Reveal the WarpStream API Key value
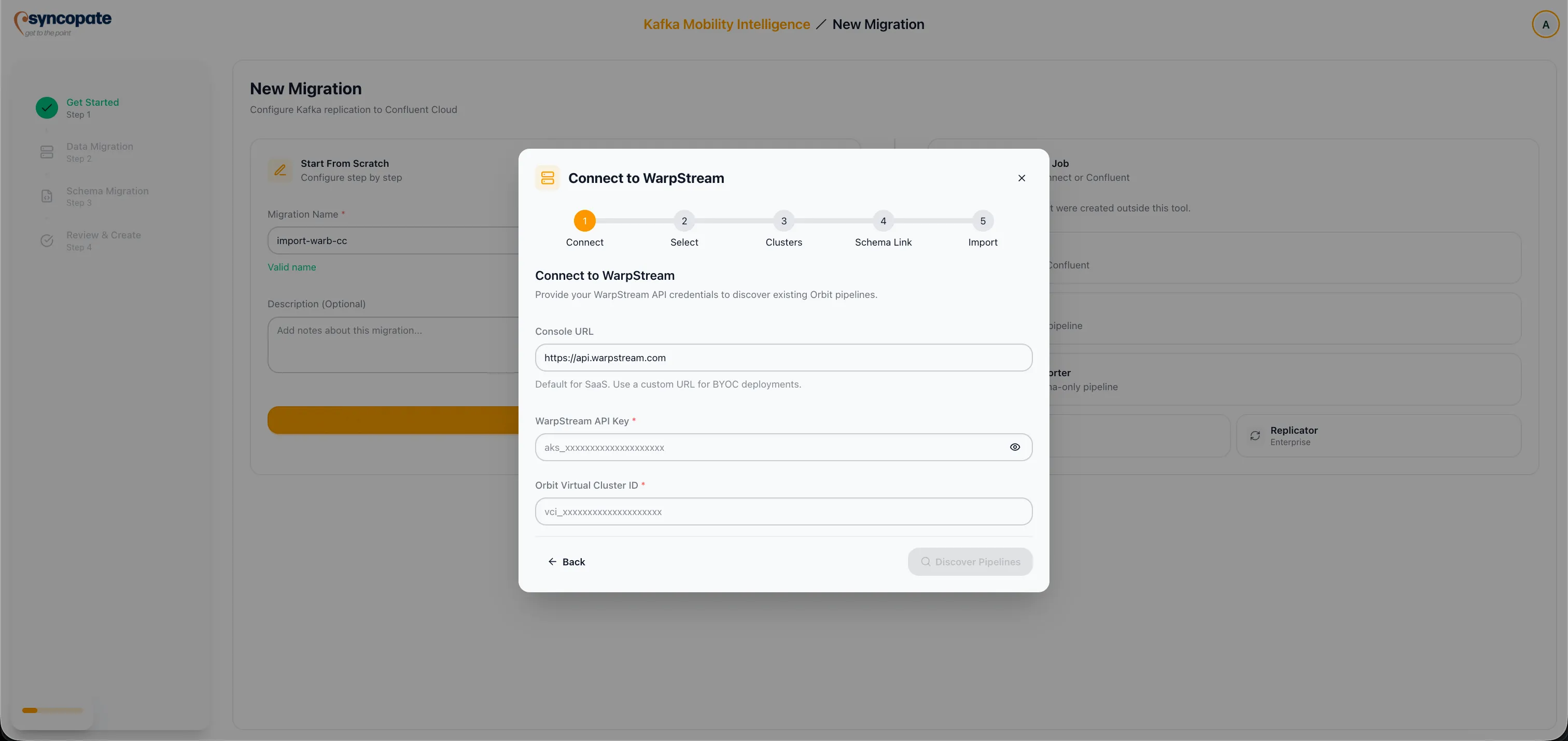The height and width of the screenshot is (741, 1568). coord(1015,447)
